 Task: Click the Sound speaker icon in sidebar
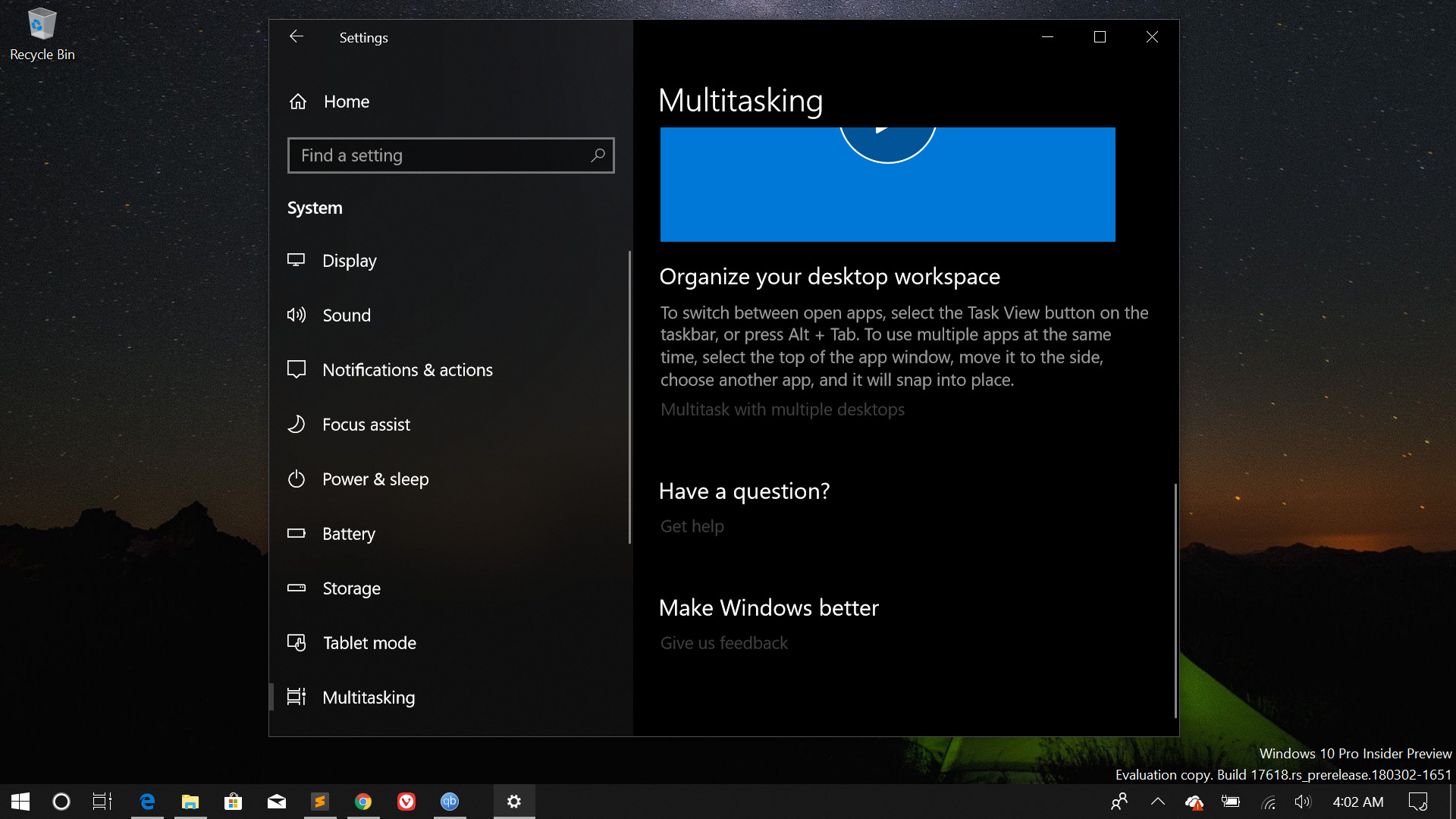[x=296, y=315]
